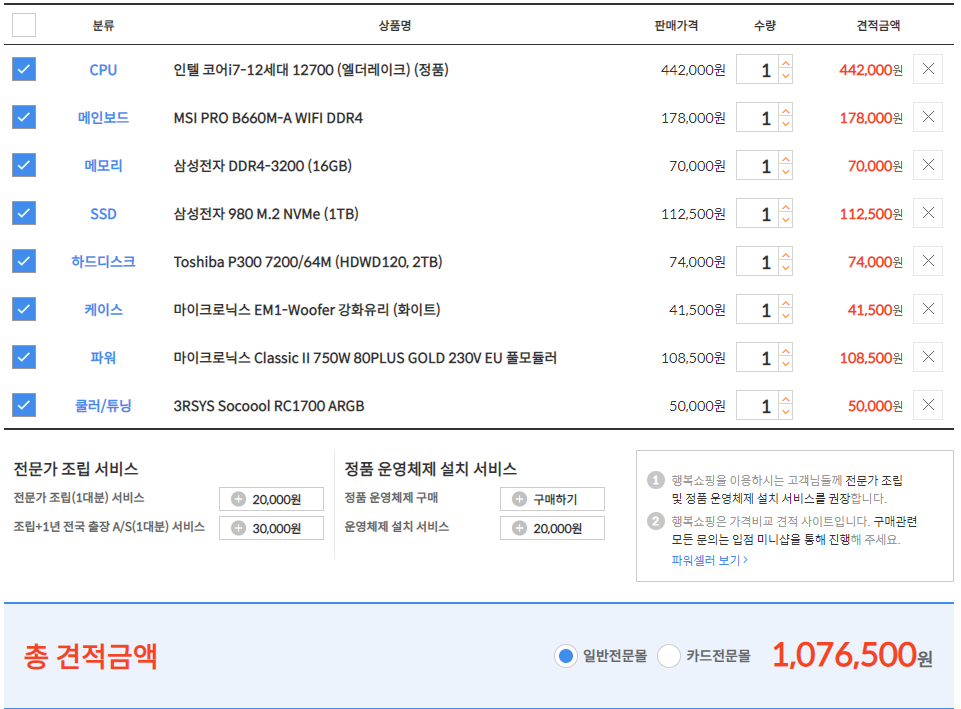The width and height of the screenshot is (961, 709).
Task: Open the 메인보드 category link
Action: coord(103,118)
